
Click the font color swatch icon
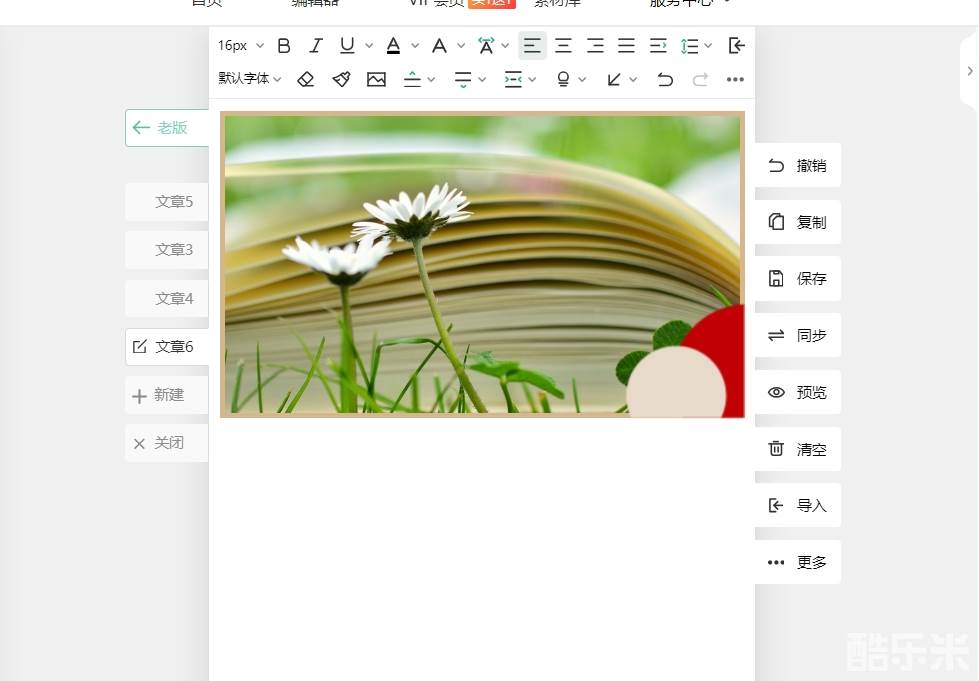pos(393,46)
